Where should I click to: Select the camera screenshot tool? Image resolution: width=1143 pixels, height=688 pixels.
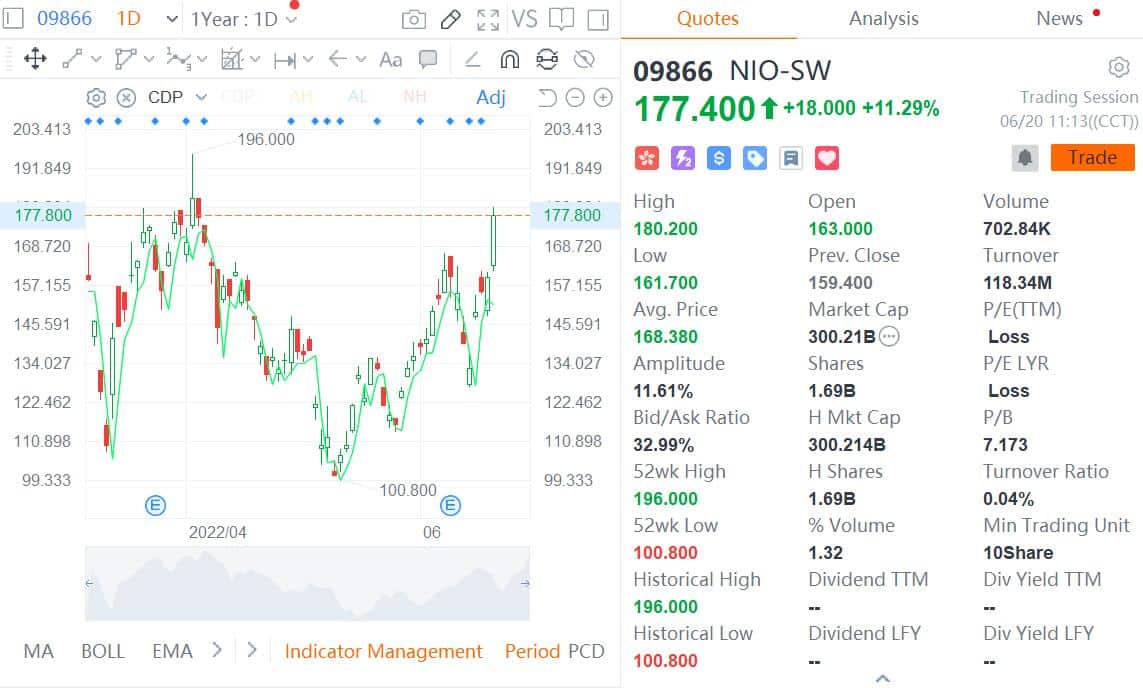(413, 18)
